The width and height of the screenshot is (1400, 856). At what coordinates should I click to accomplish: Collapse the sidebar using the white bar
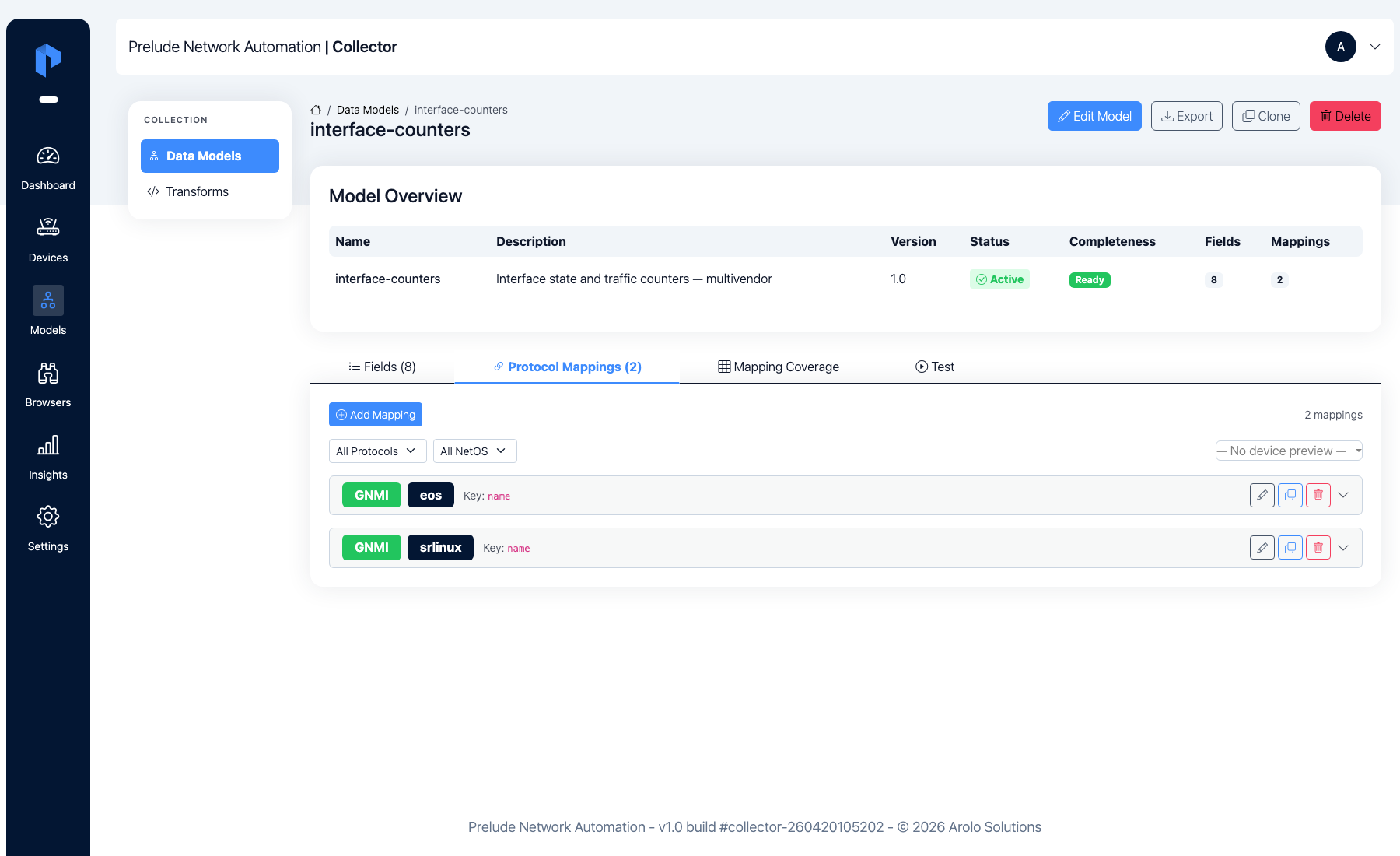point(48,100)
